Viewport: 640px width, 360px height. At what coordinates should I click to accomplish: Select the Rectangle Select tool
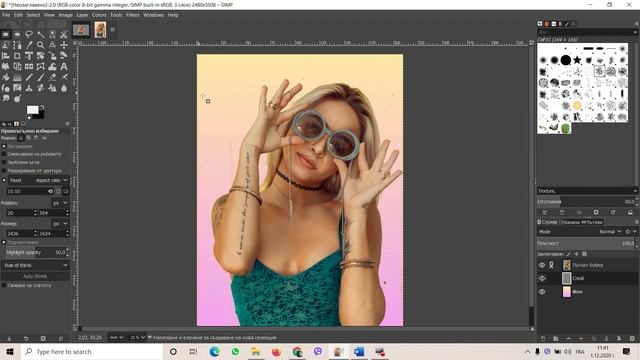[x=6, y=34]
